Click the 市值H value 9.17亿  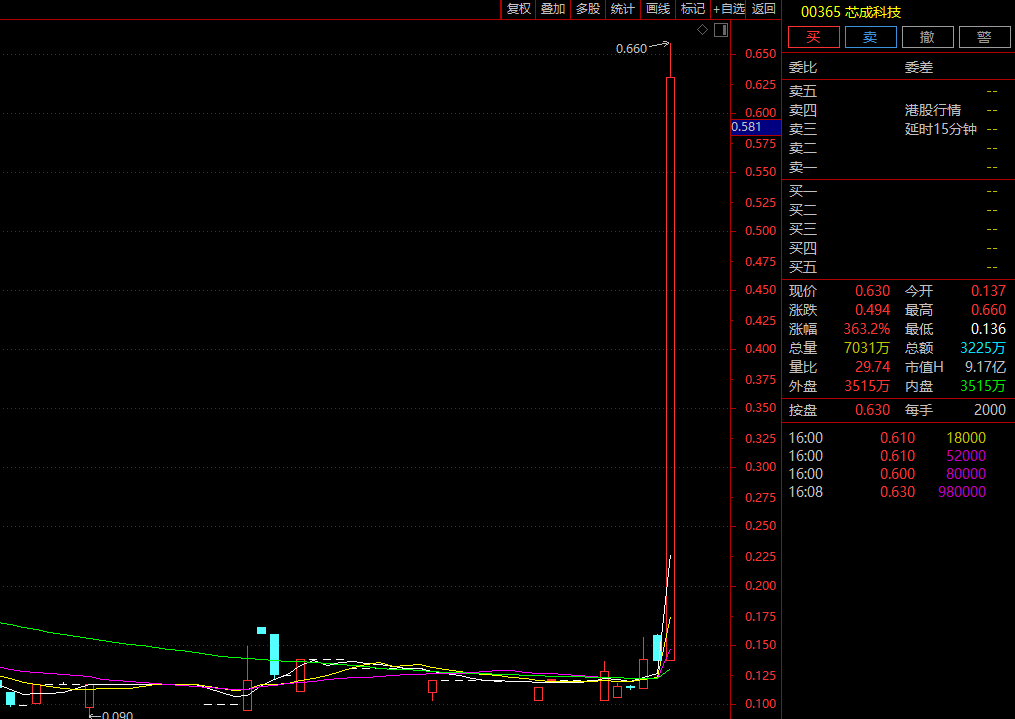pyautogui.click(x=986, y=367)
